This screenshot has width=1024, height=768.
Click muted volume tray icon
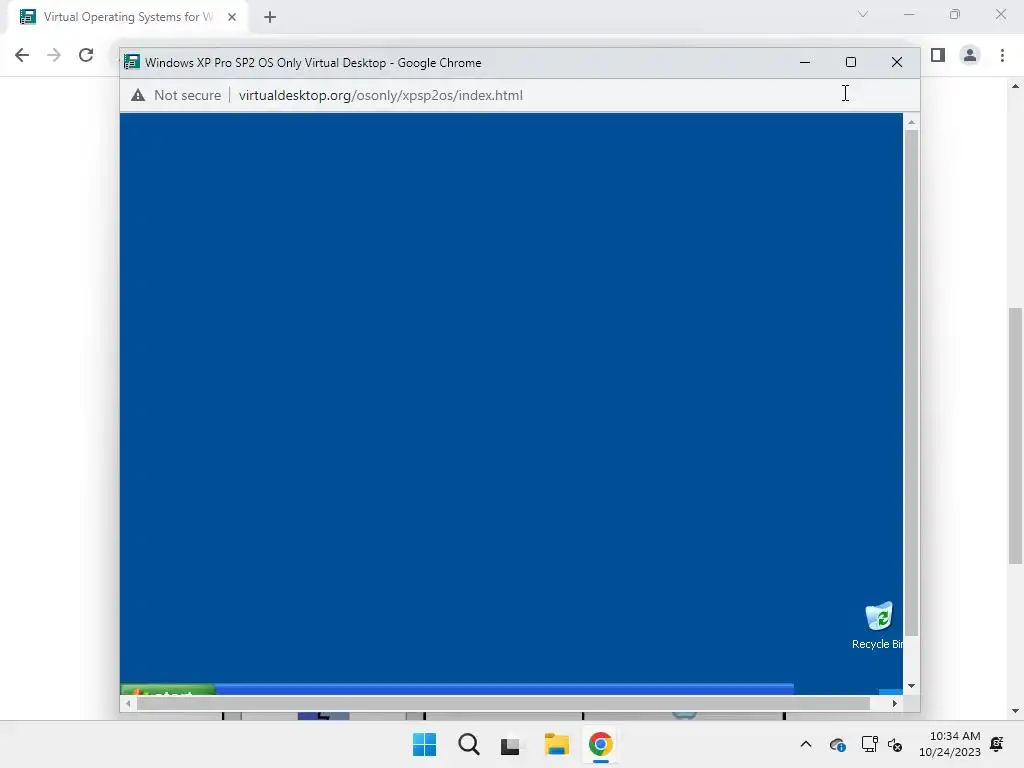point(895,744)
